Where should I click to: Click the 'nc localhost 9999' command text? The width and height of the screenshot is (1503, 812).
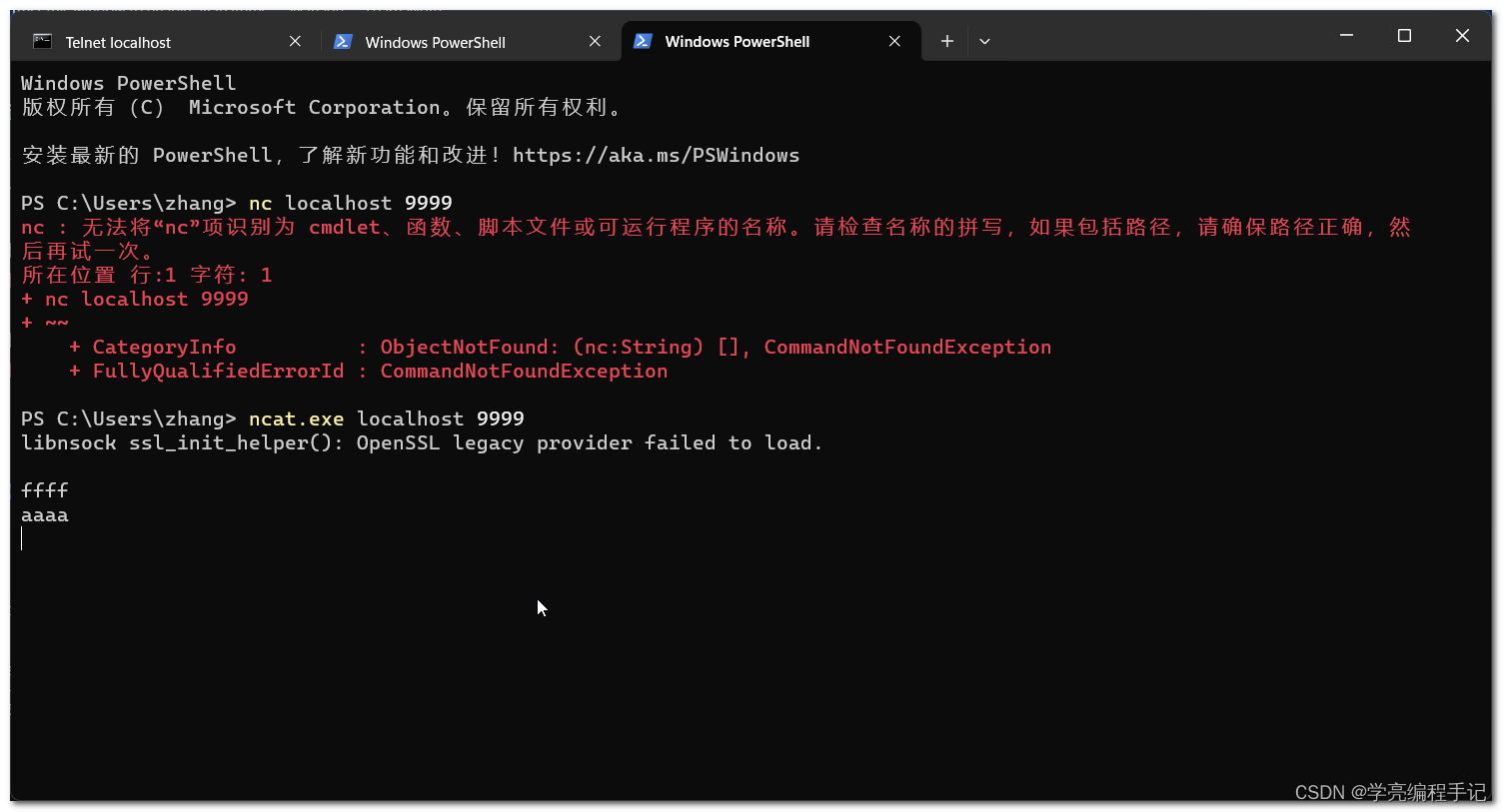click(351, 203)
